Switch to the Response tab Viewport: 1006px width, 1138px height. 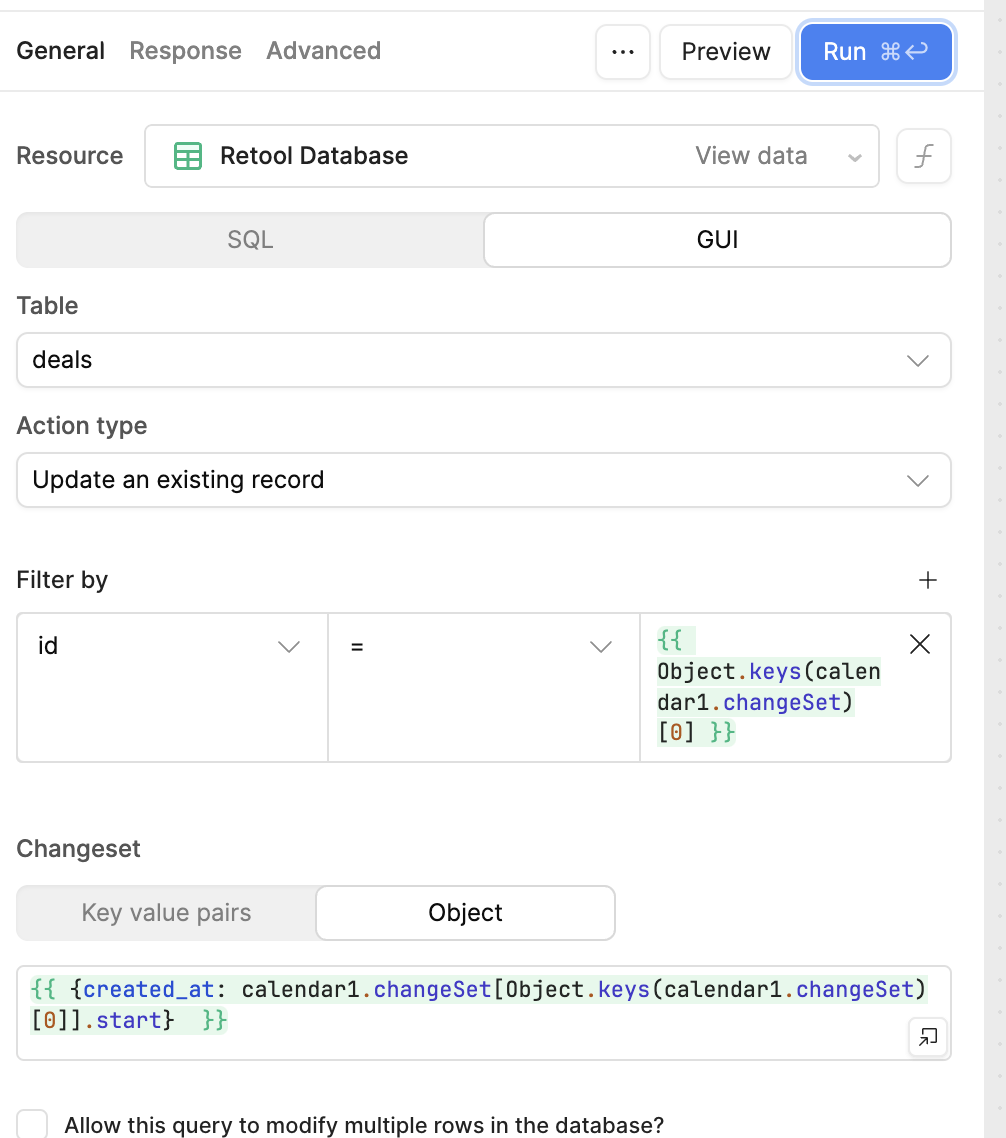tap(185, 51)
